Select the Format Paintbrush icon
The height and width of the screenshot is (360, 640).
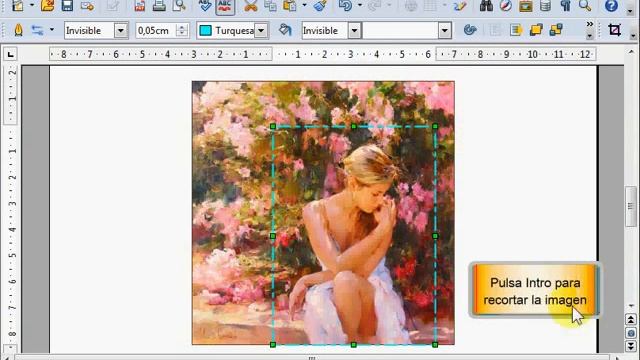click(321, 5)
